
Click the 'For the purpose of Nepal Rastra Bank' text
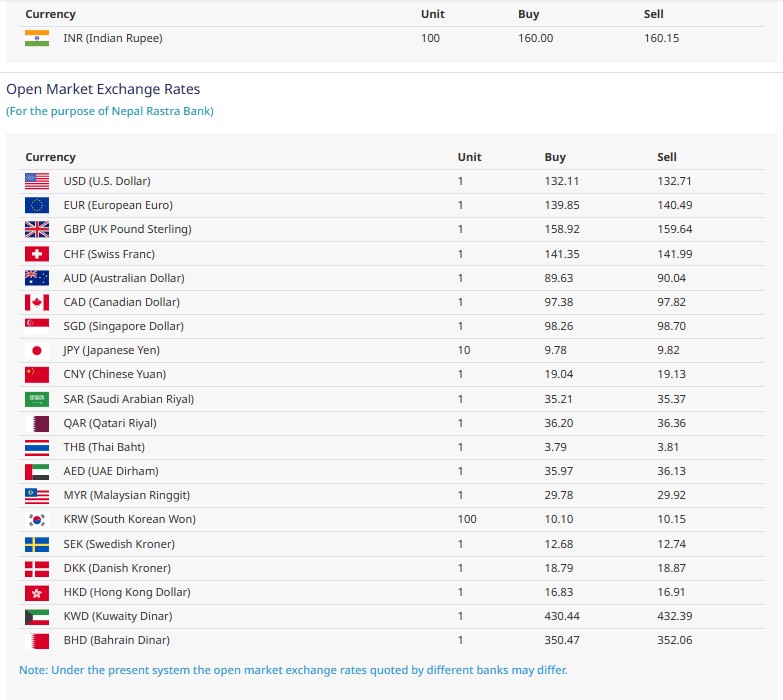click(110, 111)
